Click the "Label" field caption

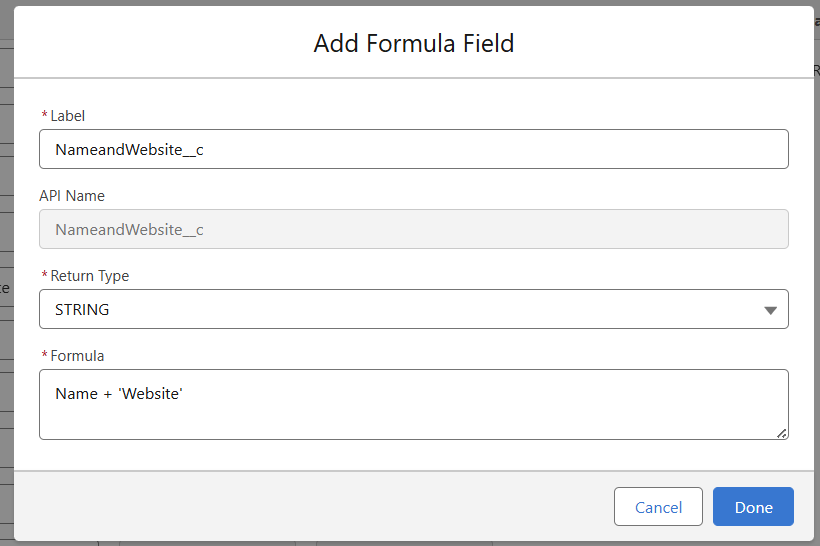point(68,116)
